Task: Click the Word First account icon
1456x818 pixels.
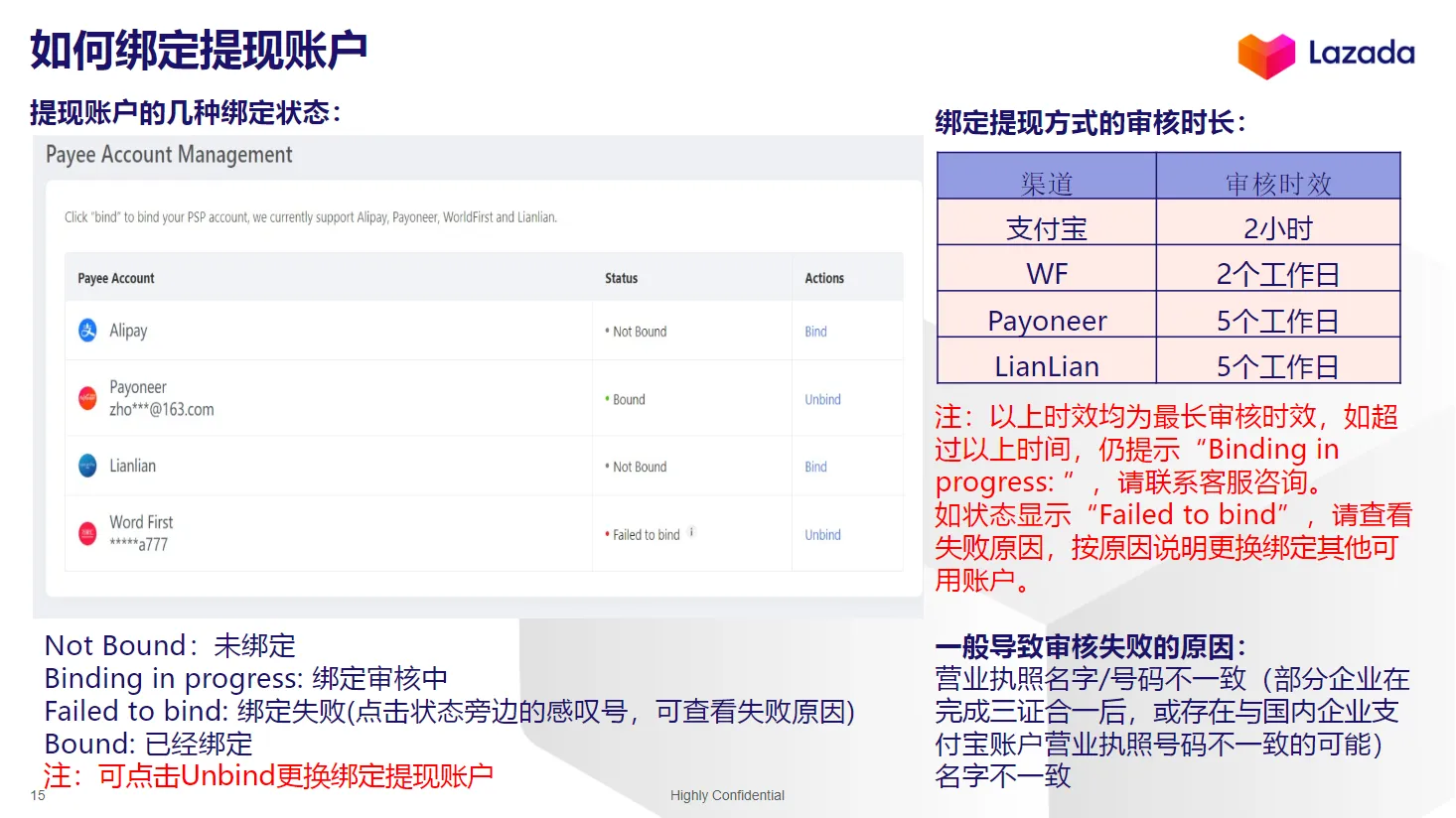Action: coord(87,533)
